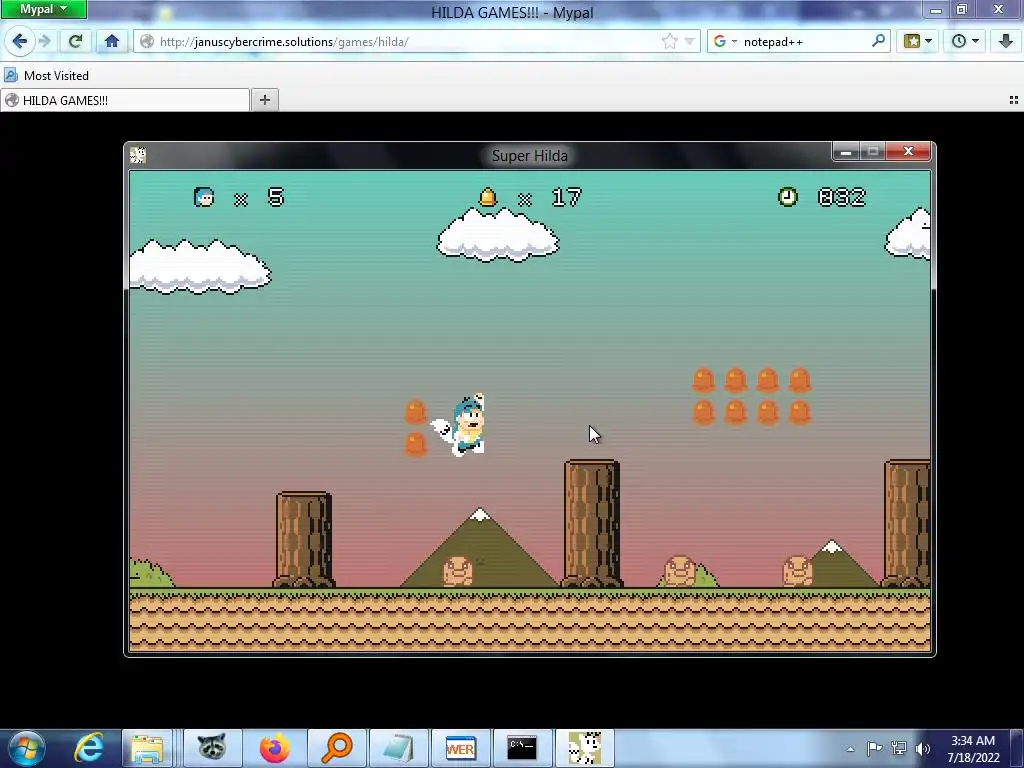Click the Woodman enemy on the mountain
Viewport: 1024px width, 768px height.
(458, 571)
